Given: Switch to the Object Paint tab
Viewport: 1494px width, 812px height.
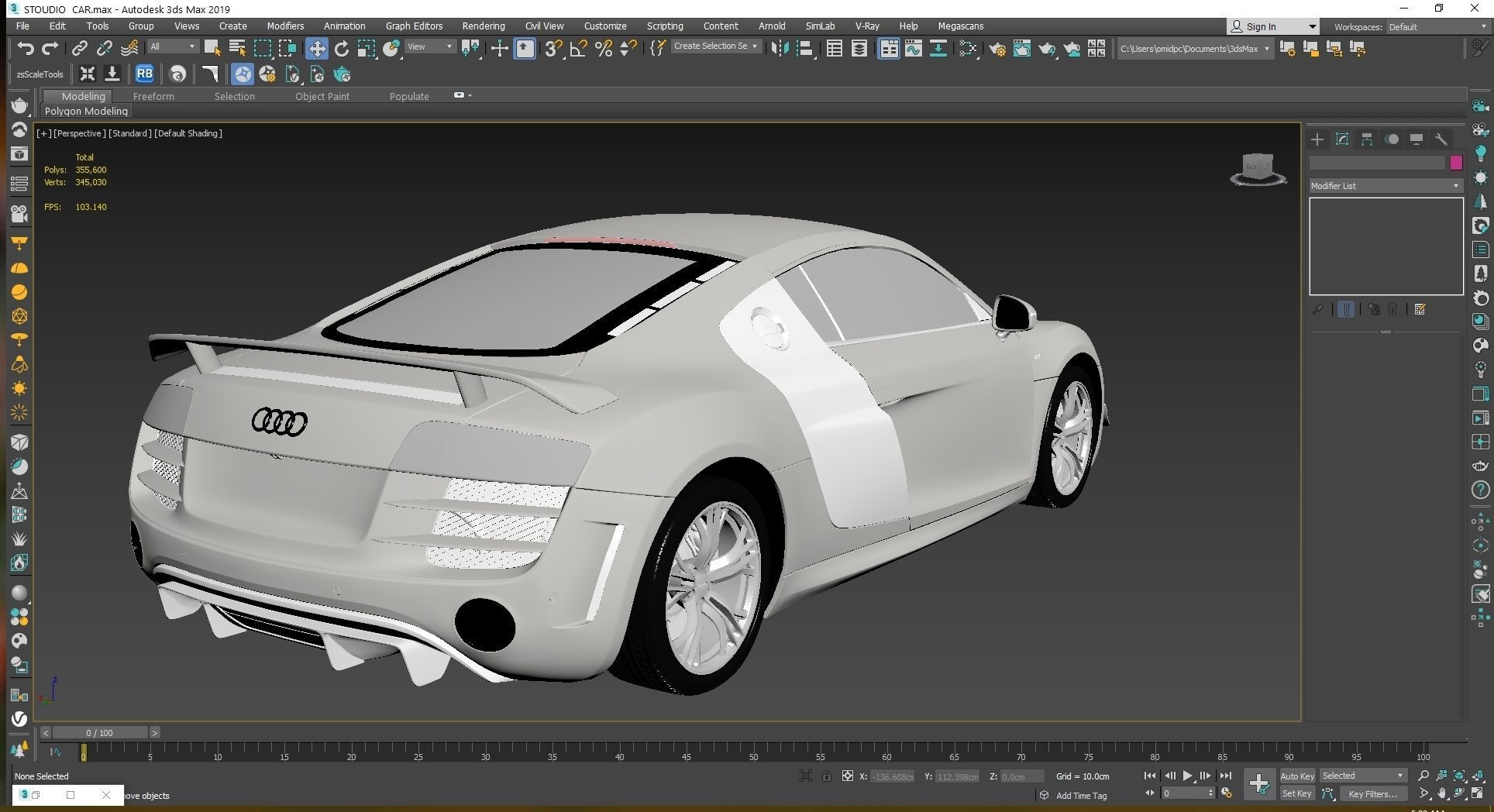Looking at the screenshot, I should 322,96.
